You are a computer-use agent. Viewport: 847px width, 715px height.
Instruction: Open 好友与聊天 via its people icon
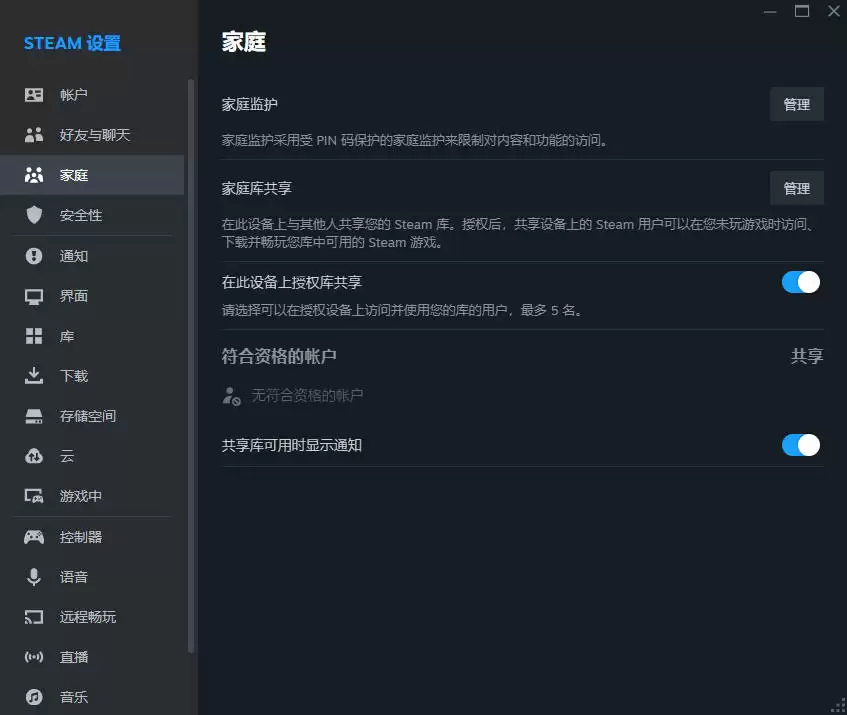[x=34, y=135]
